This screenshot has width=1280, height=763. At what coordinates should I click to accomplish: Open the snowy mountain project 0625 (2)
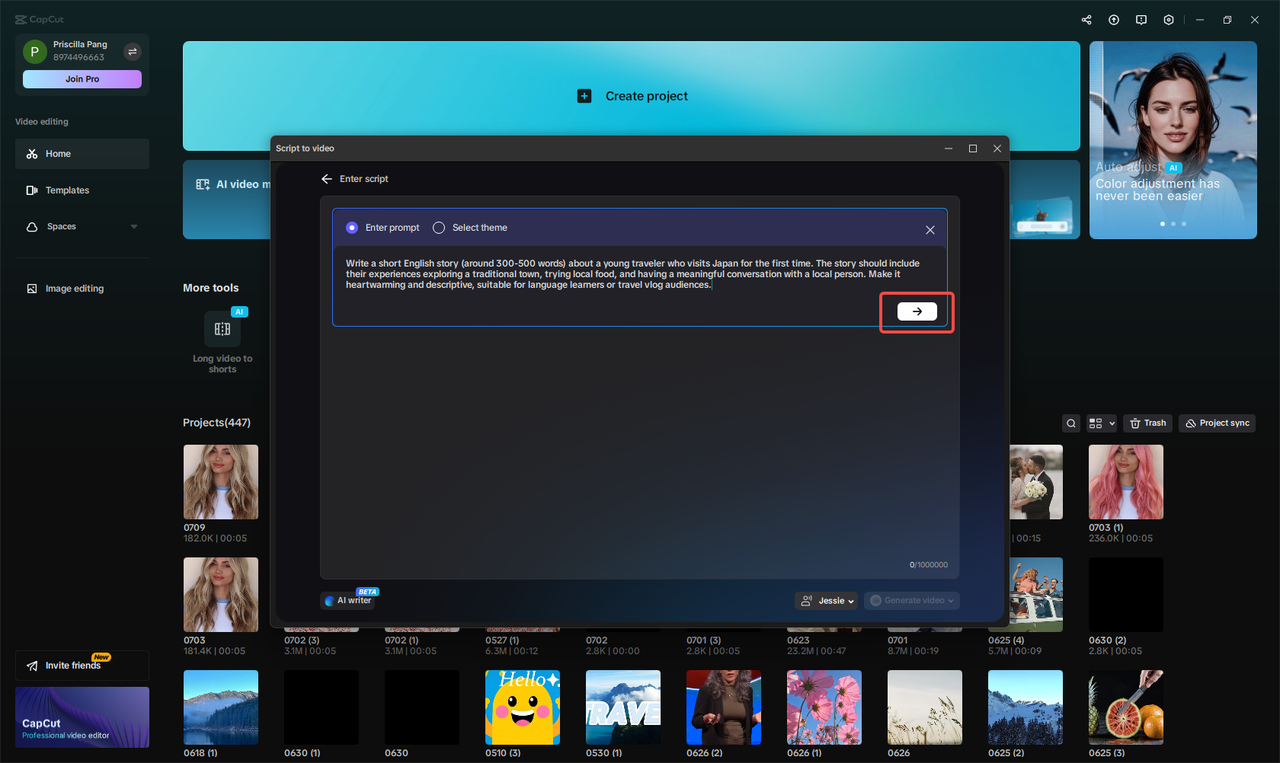(x=1025, y=707)
